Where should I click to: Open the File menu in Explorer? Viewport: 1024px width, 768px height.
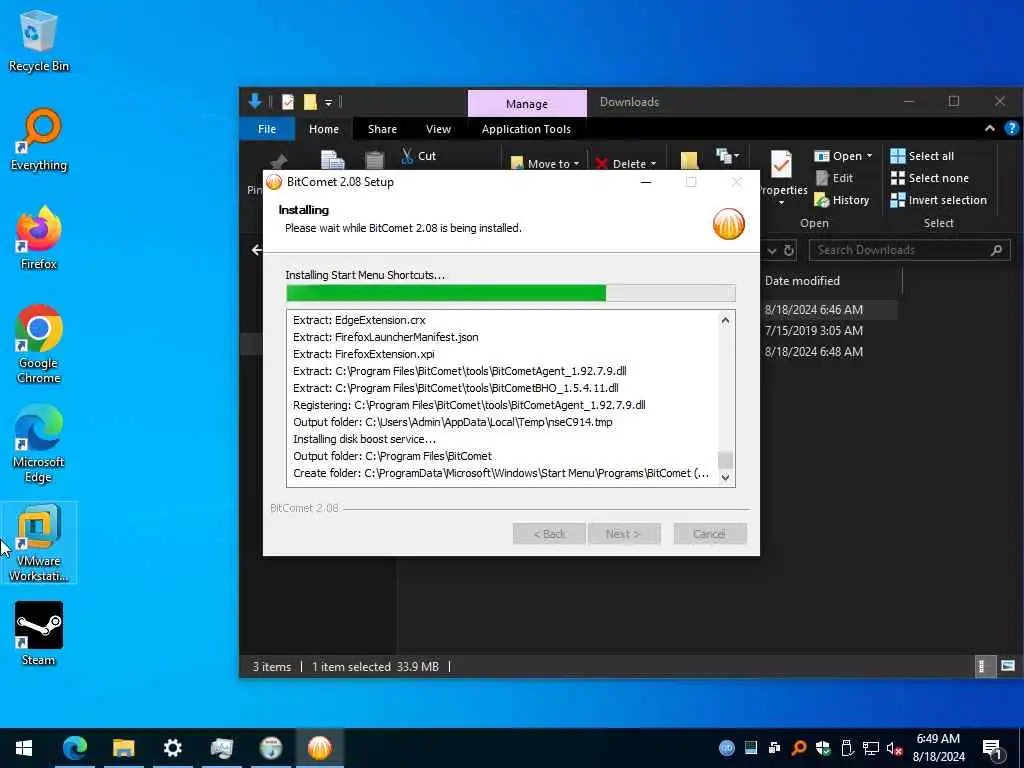266,129
